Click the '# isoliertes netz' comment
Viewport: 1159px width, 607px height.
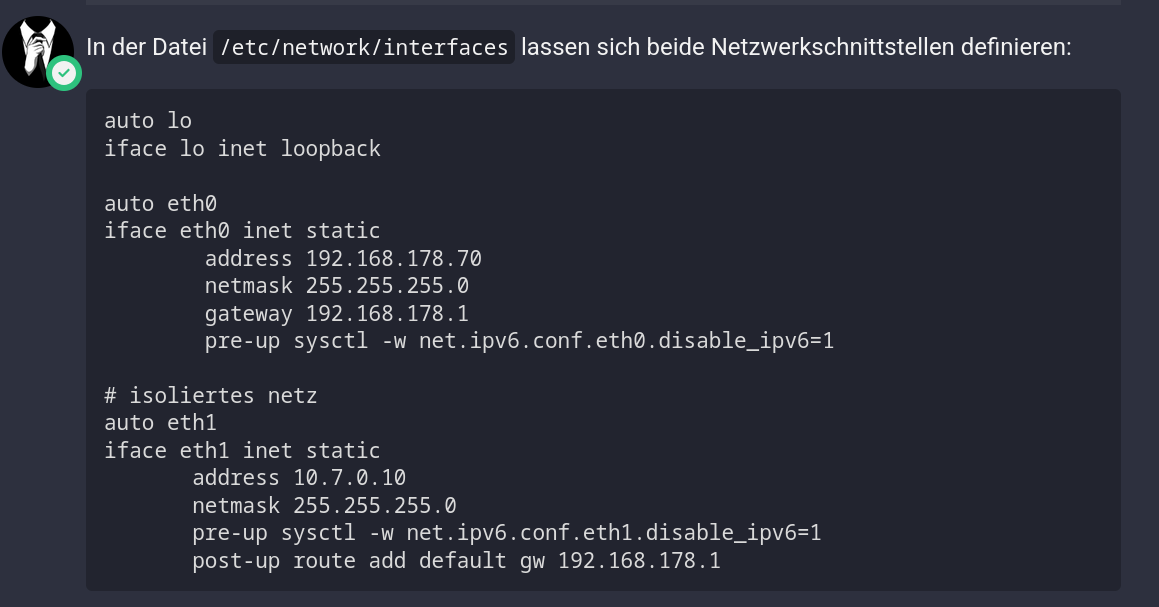coord(211,396)
